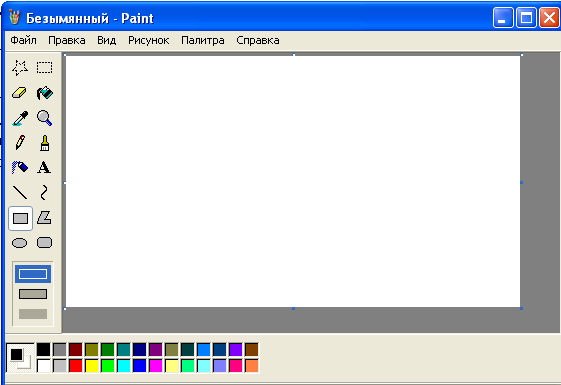
Task: Pick the bright yellow swatch
Action: click(x=92, y=366)
